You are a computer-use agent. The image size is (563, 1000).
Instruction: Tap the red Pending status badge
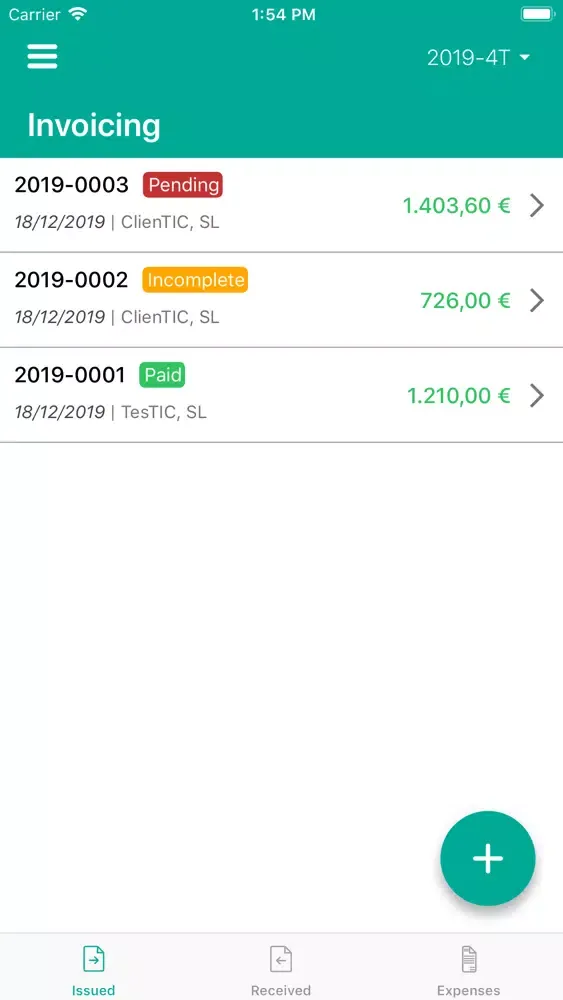click(x=183, y=185)
